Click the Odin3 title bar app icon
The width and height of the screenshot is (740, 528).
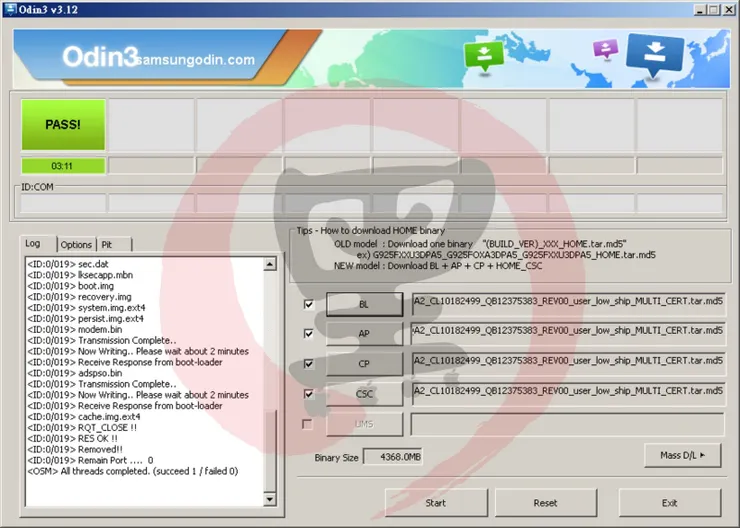(10, 9)
